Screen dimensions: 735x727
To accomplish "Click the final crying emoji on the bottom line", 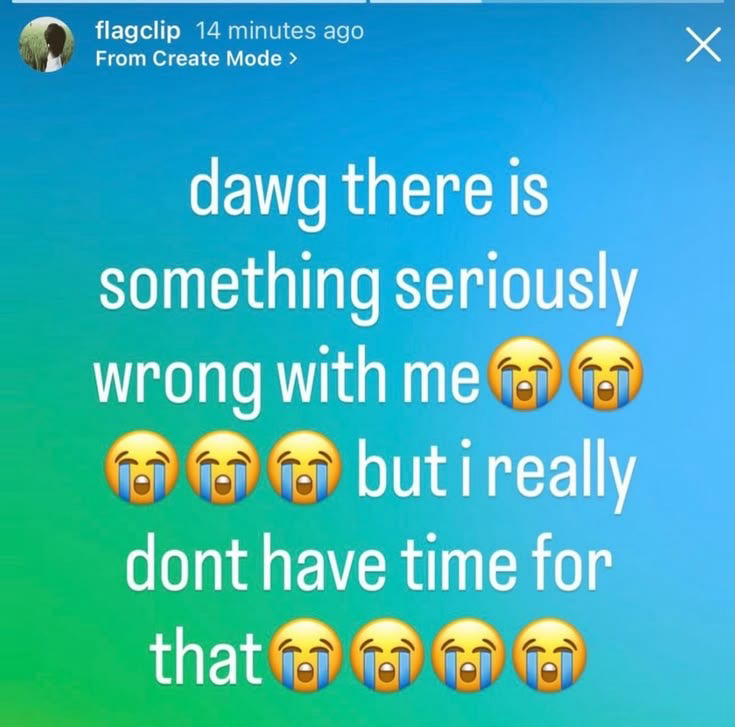I will [x=549, y=655].
